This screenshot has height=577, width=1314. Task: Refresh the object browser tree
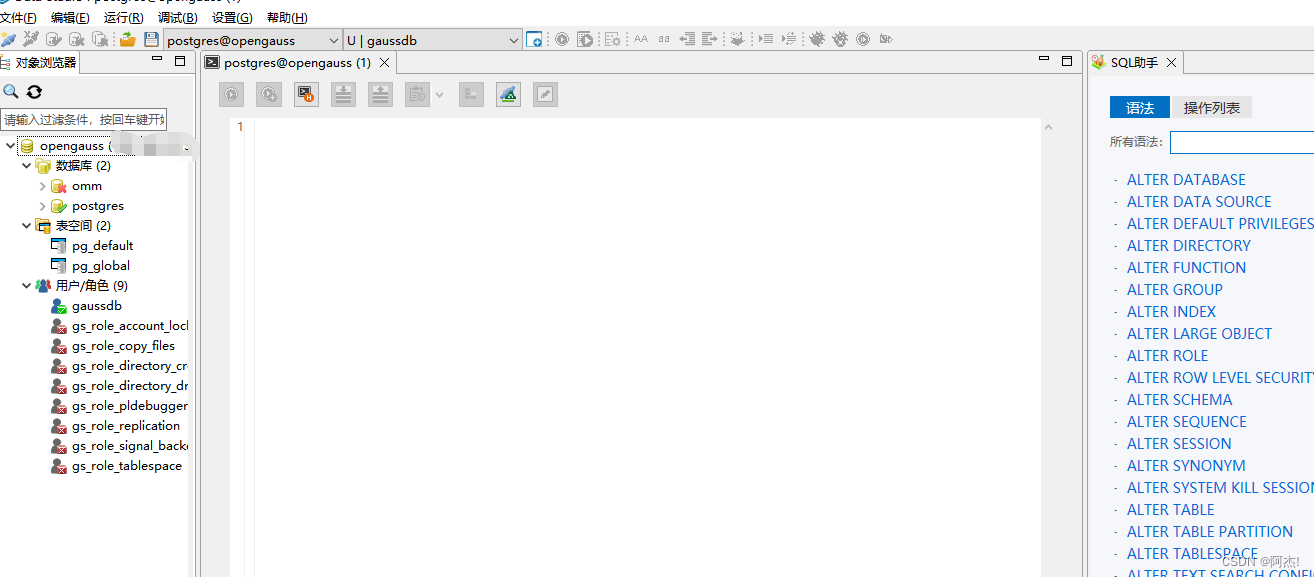(34, 92)
